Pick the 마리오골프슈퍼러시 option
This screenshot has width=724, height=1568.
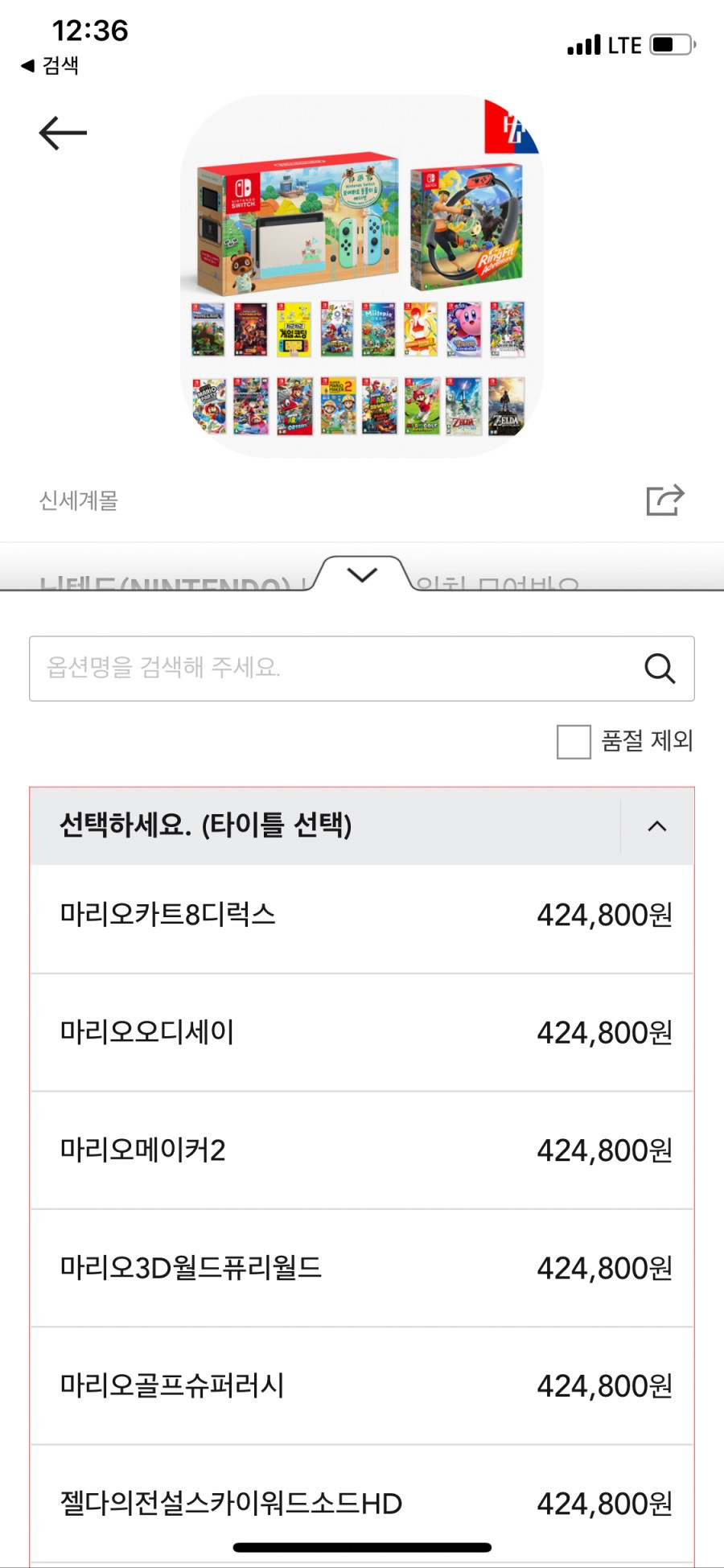362,1385
